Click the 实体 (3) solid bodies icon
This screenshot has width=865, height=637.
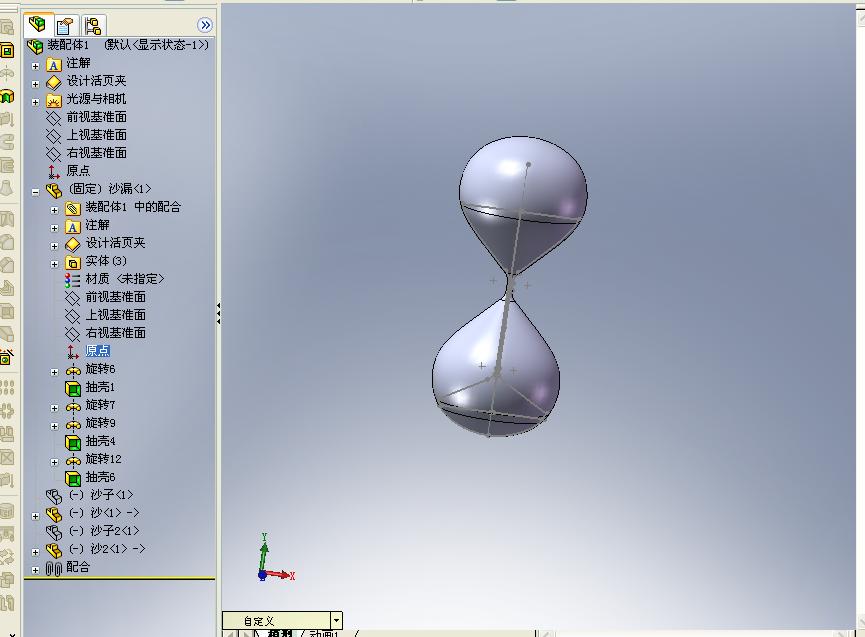coord(73,262)
